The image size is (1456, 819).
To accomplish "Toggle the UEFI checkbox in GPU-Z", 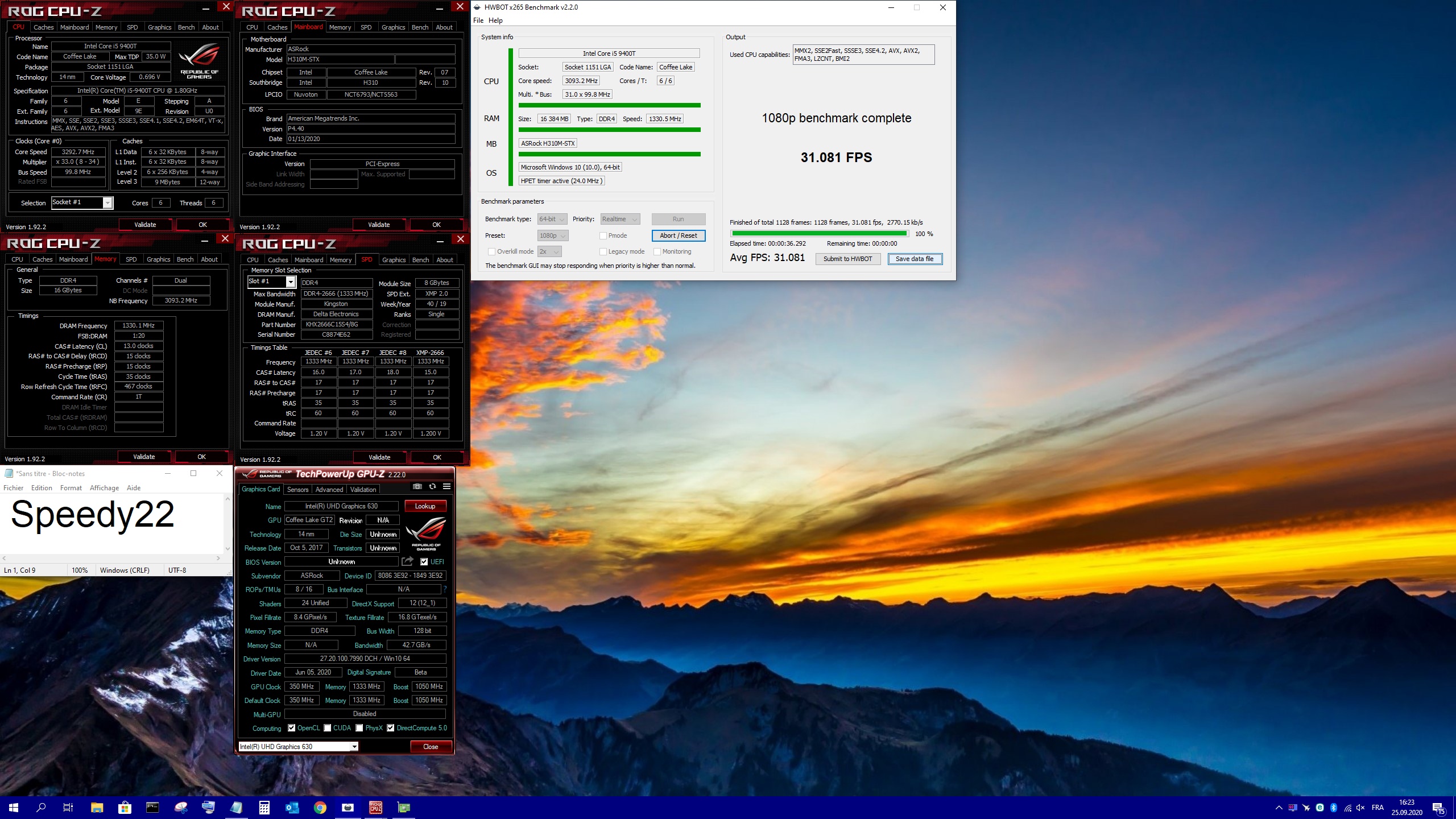I will (x=424, y=562).
